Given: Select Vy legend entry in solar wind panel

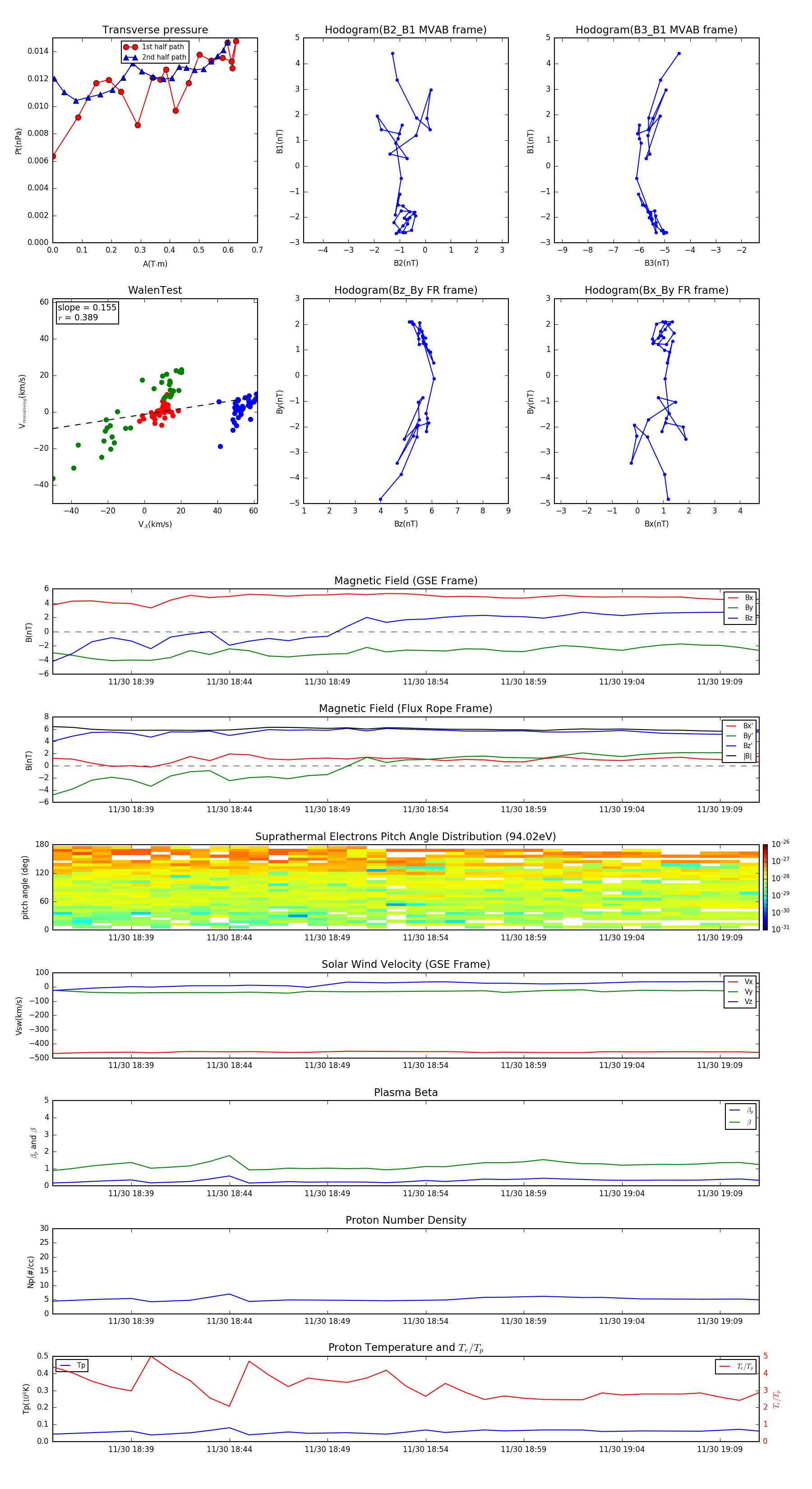Looking at the screenshot, I should coord(741,991).
